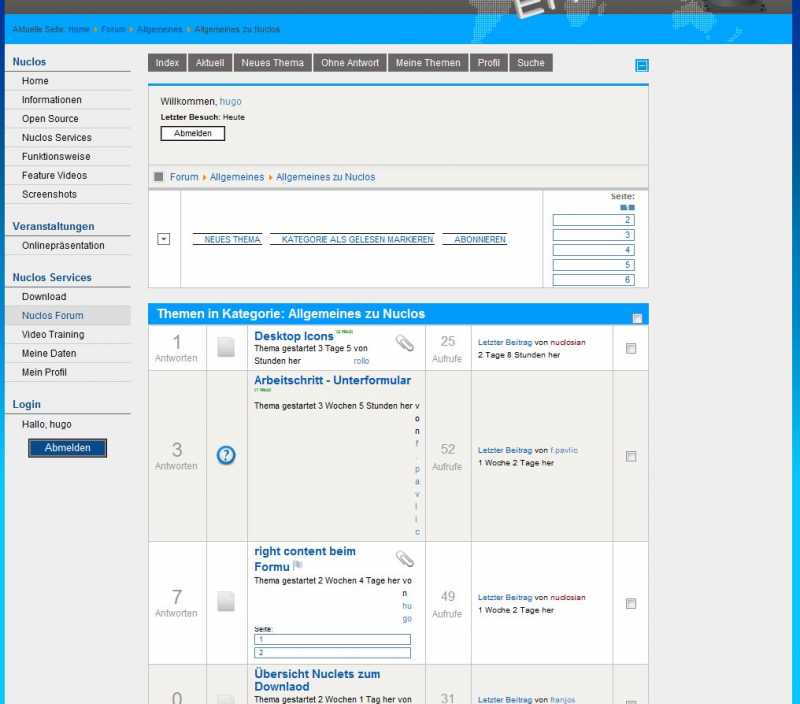Click the small page icons under Seite label
This screenshot has height=704, width=800.
point(627,208)
